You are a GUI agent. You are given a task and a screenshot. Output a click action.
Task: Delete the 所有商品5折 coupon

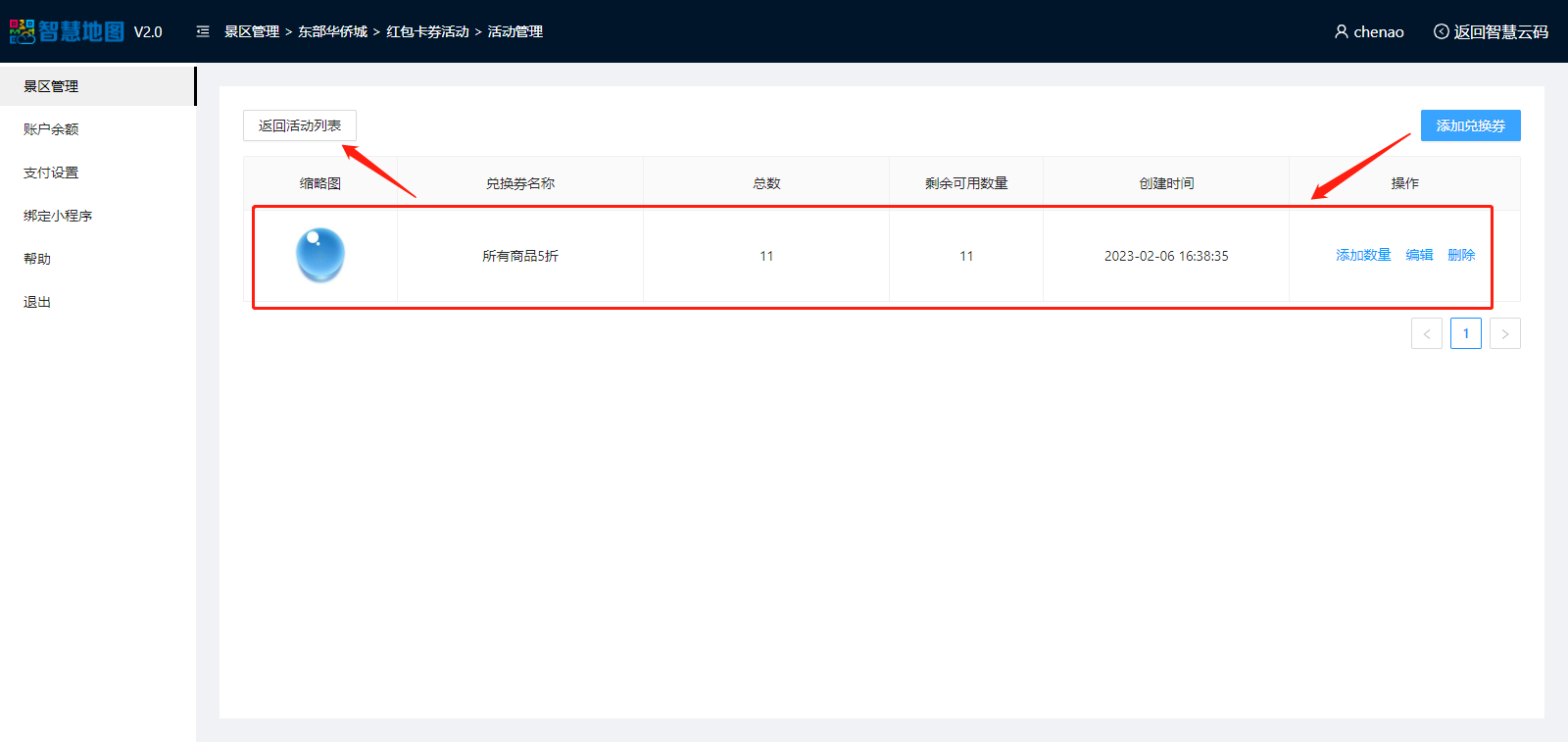[x=1461, y=255]
